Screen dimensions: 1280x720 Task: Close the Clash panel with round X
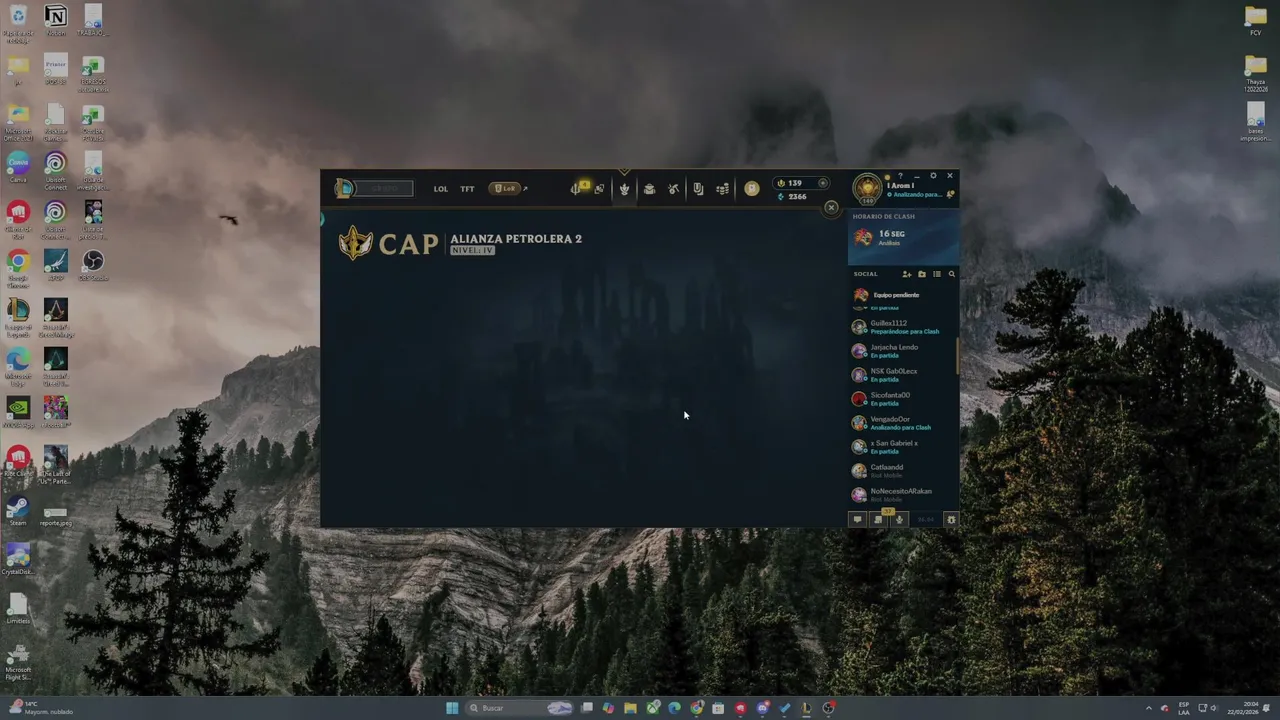coord(831,208)
